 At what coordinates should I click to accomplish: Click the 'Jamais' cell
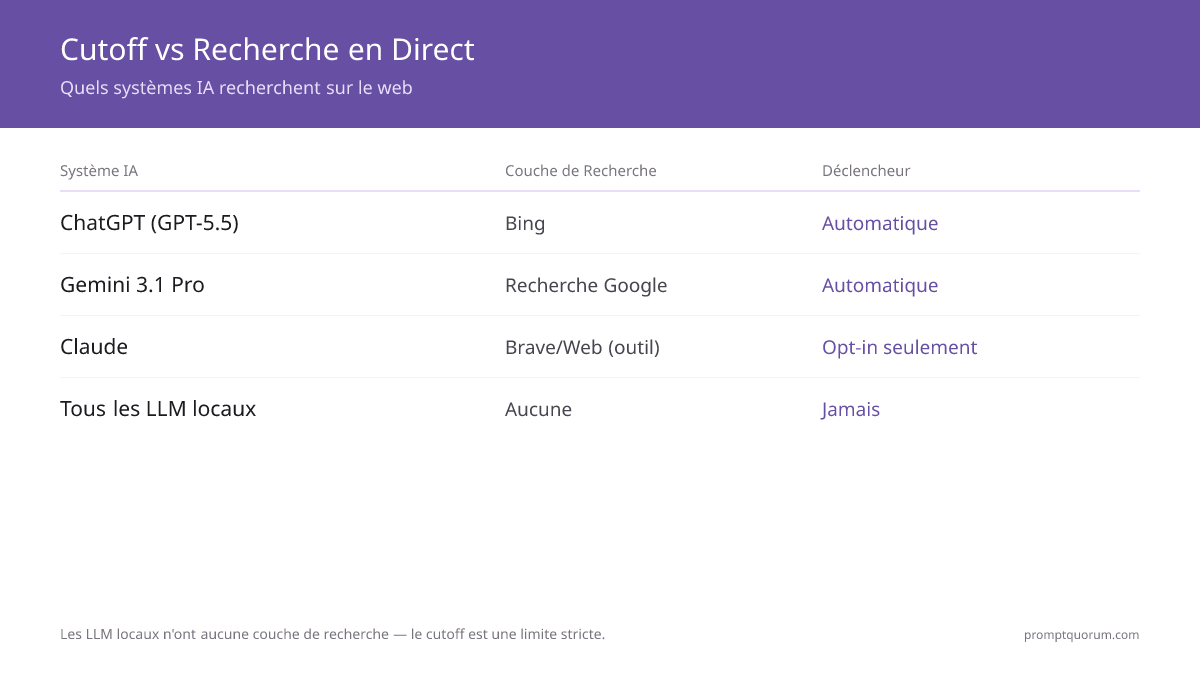point(851,409)
